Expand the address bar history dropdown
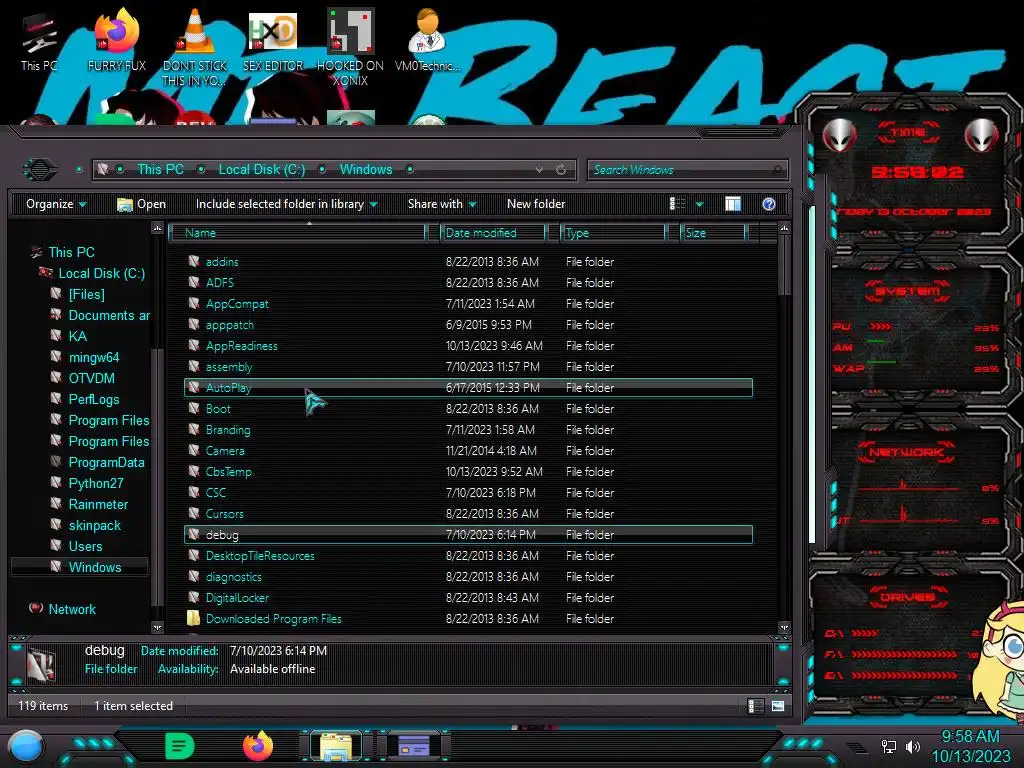 (x=539, y=170)
